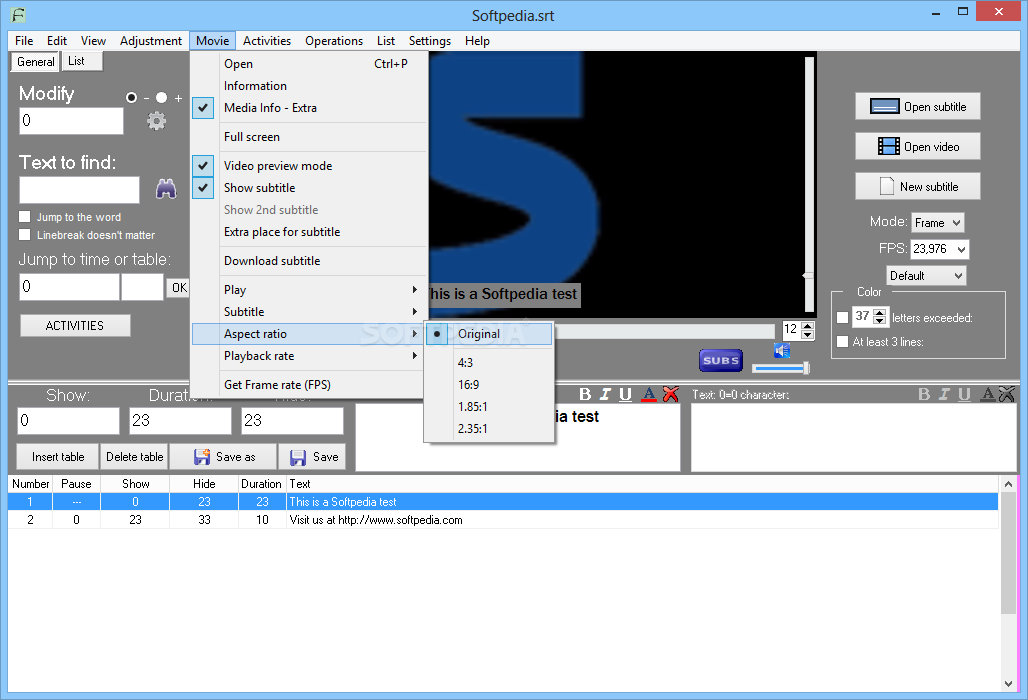Open the gear settings icon under Modify
The width and height of the screenshot is (1028, 700).
pyautogui.click(x=156, y=121)
